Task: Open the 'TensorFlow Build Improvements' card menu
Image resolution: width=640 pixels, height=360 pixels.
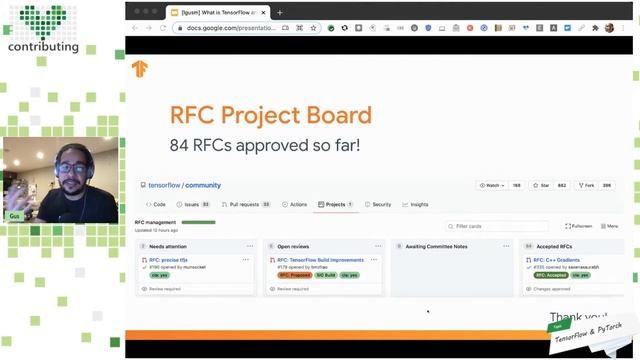Action: point(373,260)
